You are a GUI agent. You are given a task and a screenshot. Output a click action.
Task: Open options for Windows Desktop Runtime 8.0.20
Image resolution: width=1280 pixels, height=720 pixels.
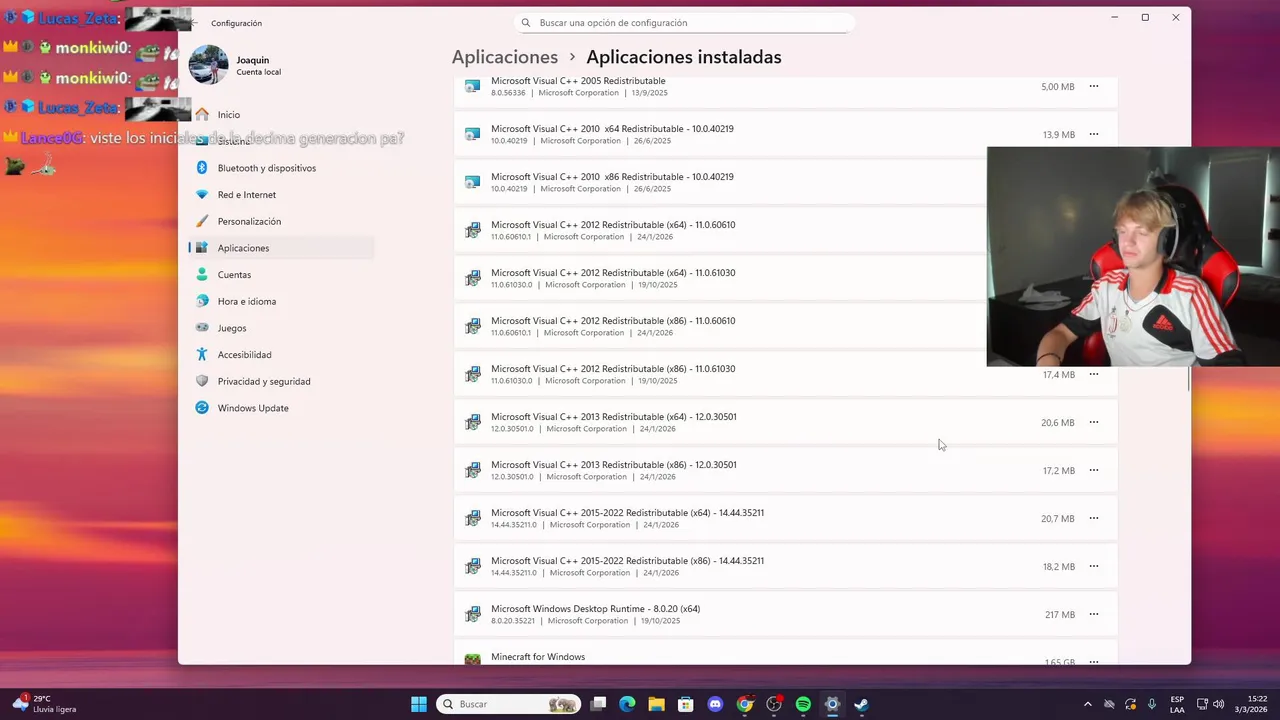tap(1093, 614)
